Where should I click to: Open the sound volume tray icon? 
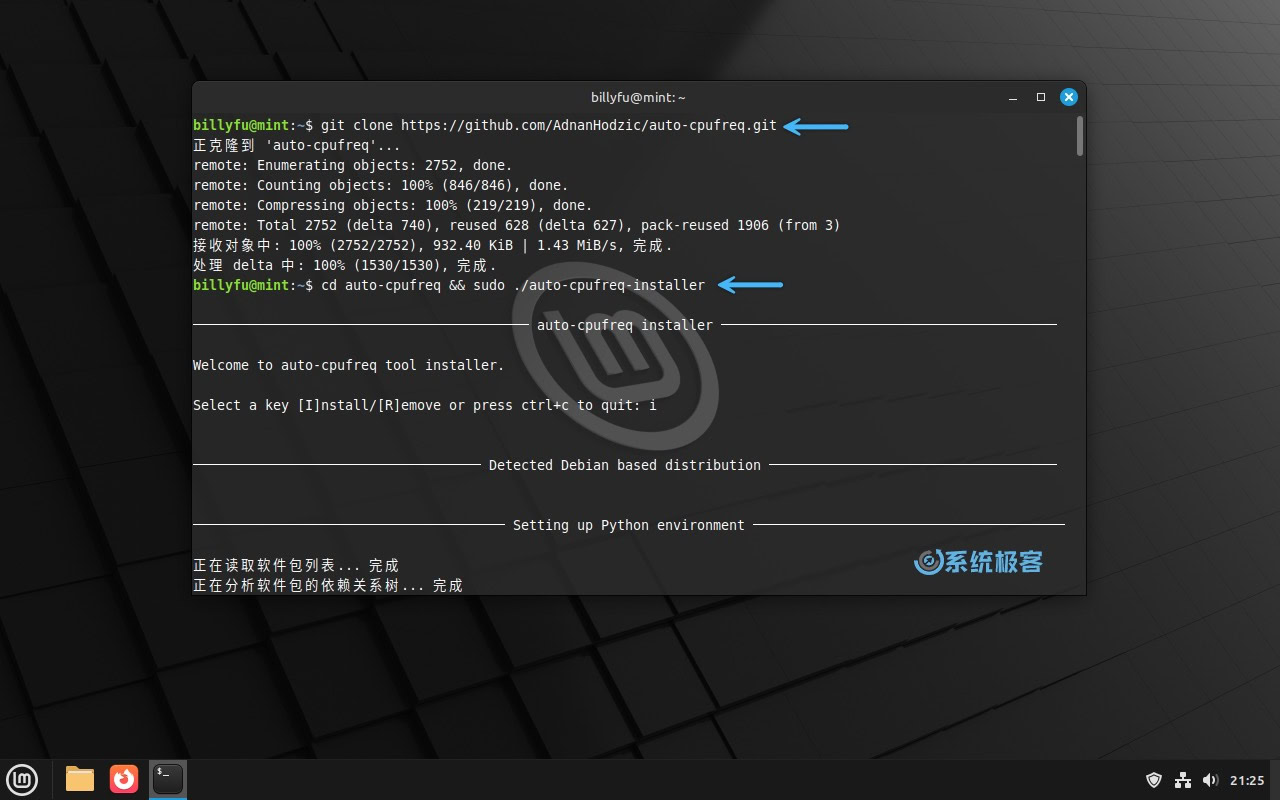pyautogui.click(x=1211, y=780)
